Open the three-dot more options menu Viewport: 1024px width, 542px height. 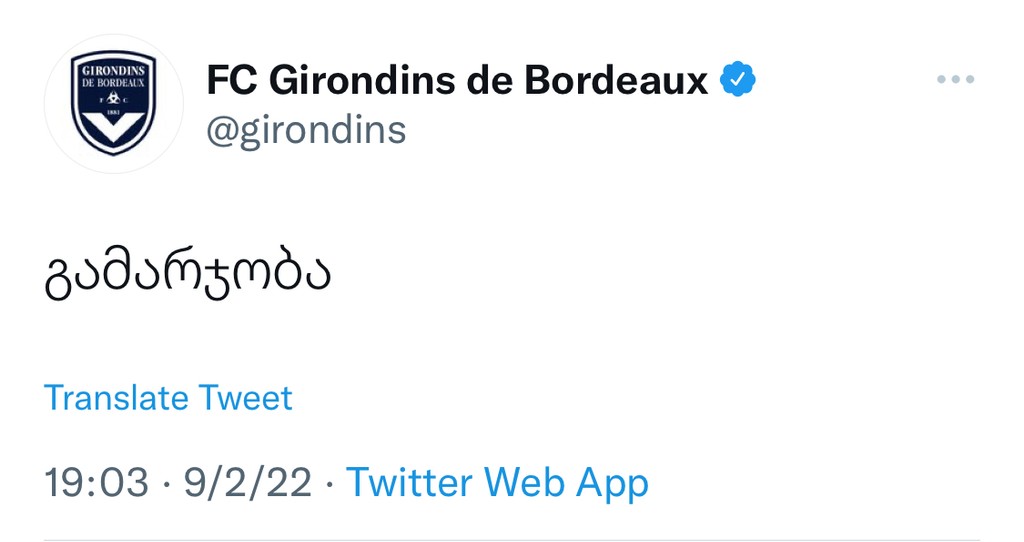[x=955, y=80]
